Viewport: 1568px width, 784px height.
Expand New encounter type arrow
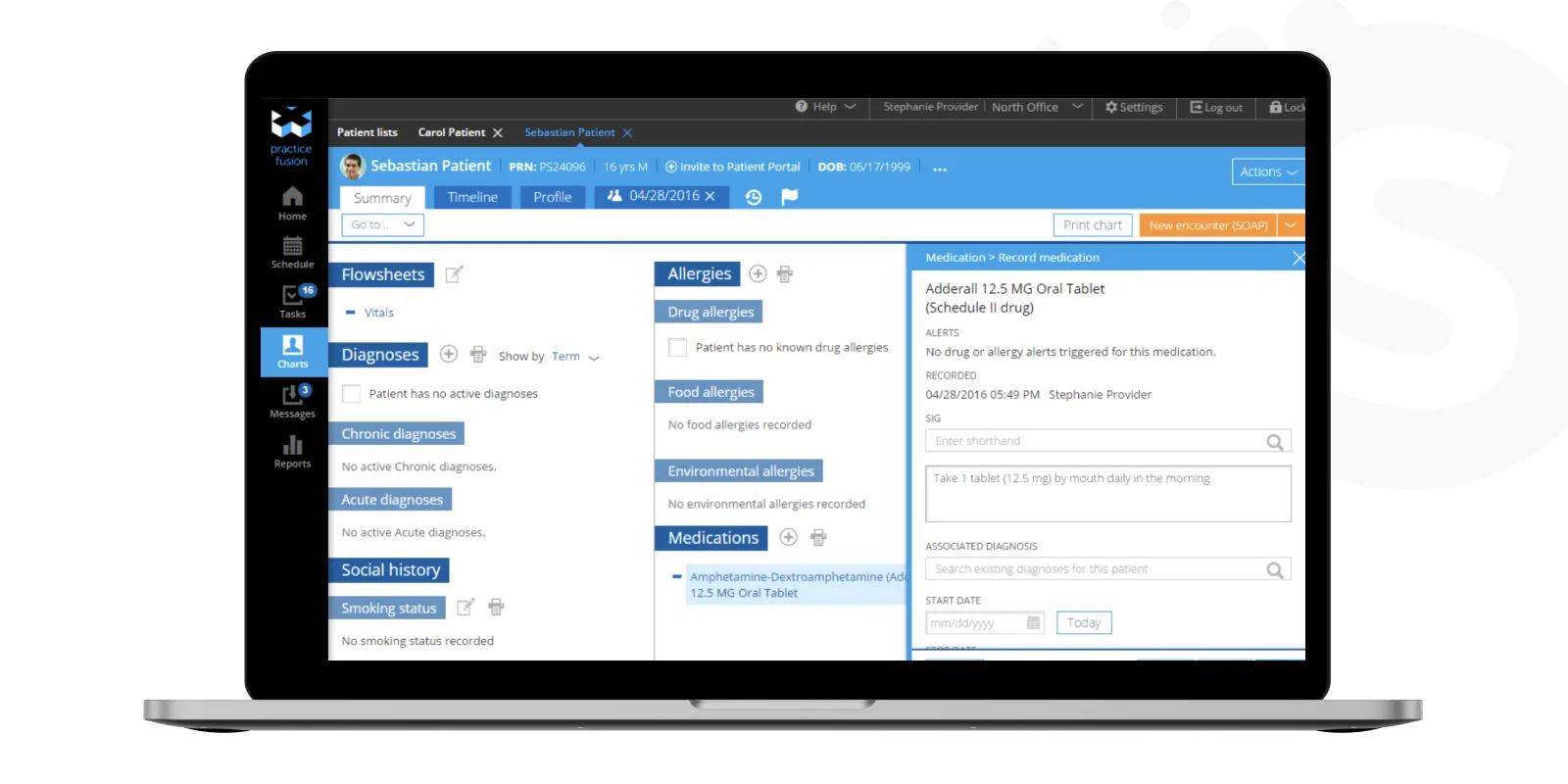pyautogui.click(x=1291, y=225)
